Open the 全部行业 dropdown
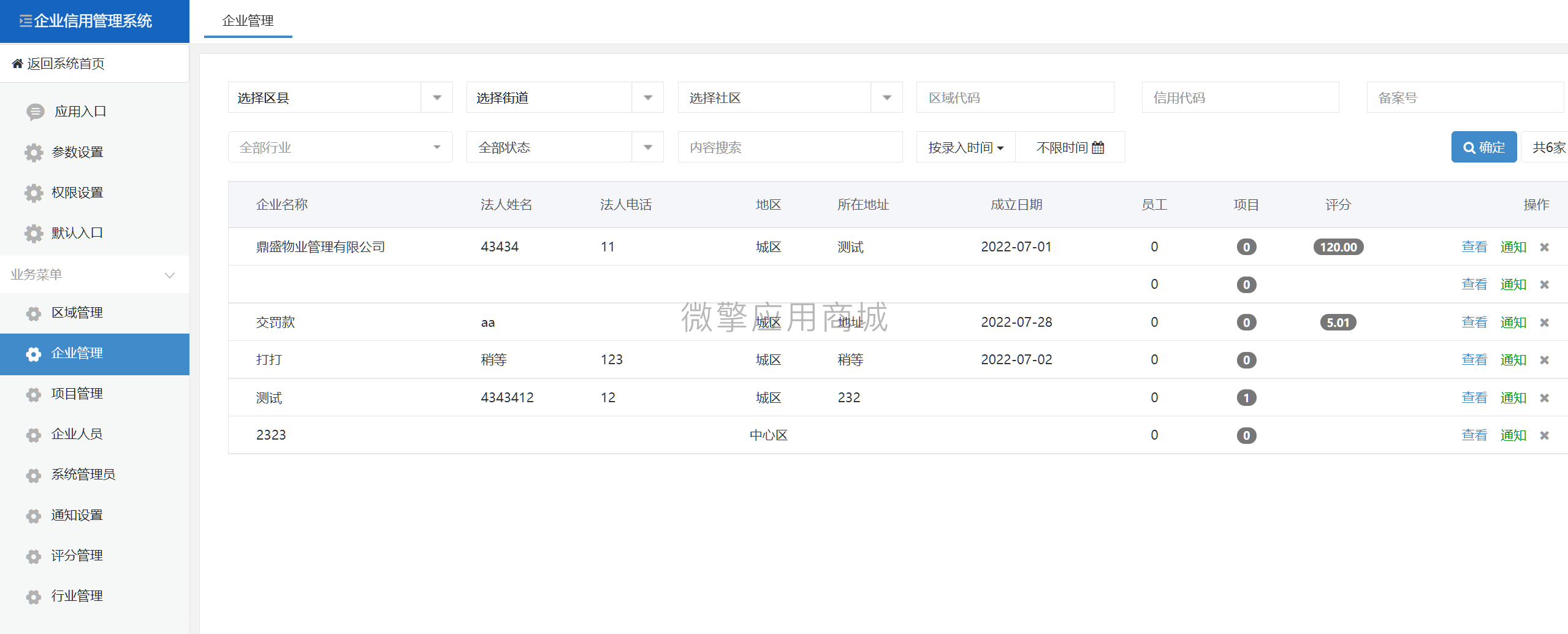Image resolution: width=1568 pixels, height=634 pixels. [x=340, y=147]
